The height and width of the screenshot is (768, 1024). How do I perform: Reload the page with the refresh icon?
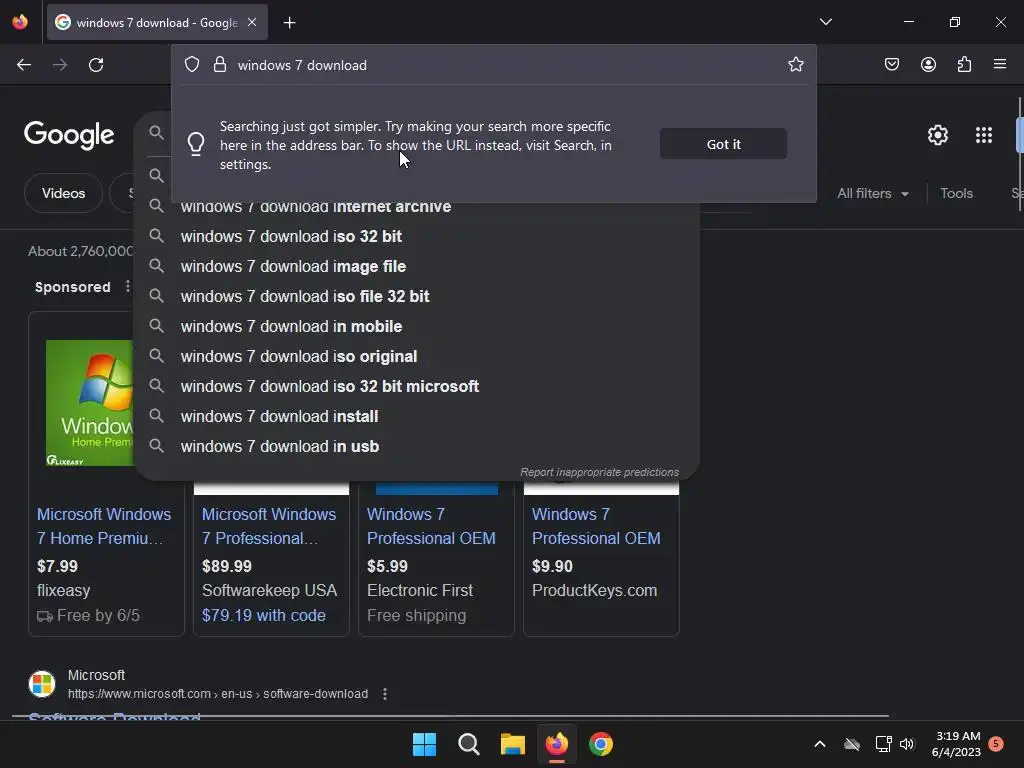coord(96,65)
